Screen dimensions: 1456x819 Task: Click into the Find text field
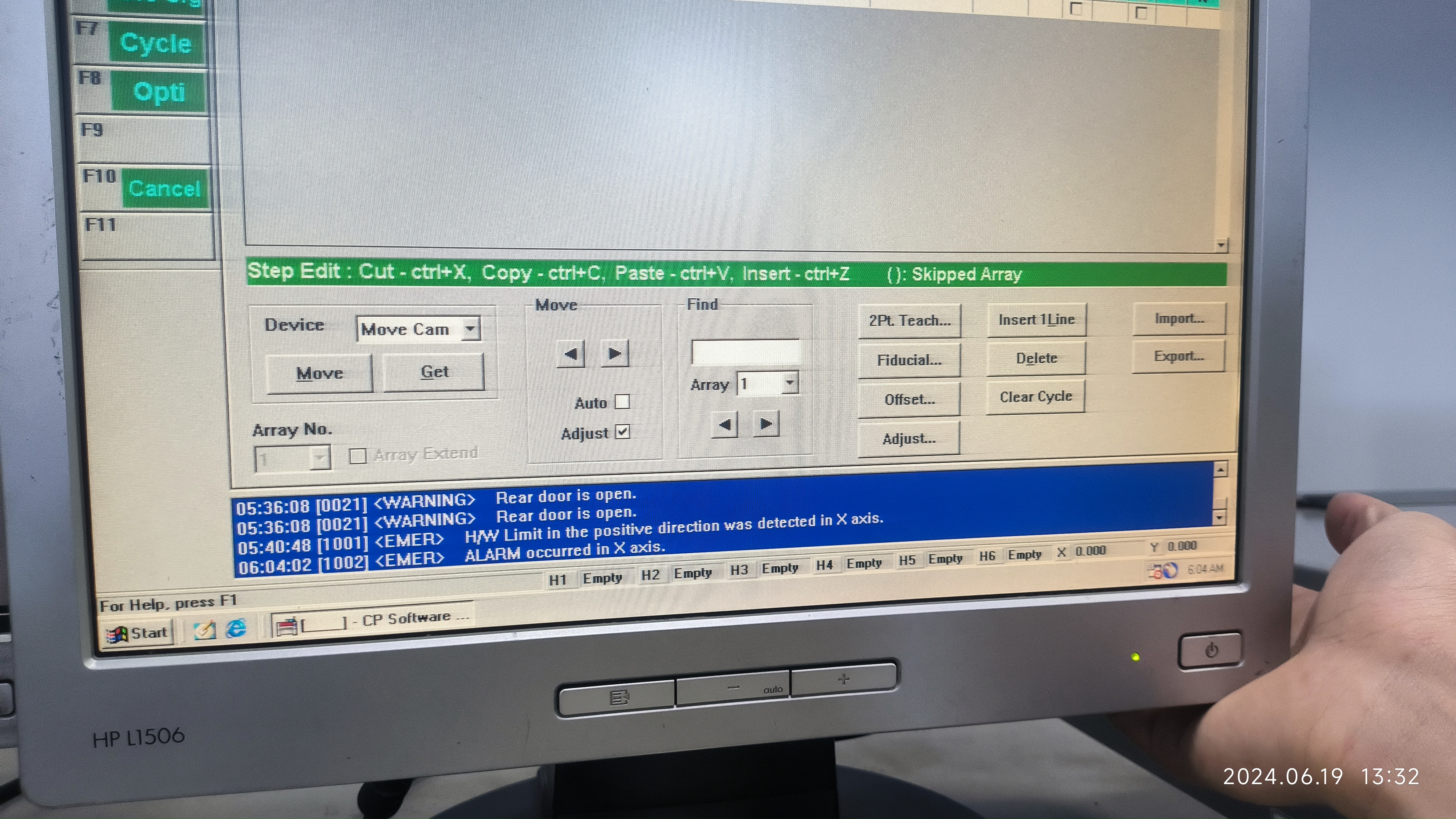coord(745,352)
